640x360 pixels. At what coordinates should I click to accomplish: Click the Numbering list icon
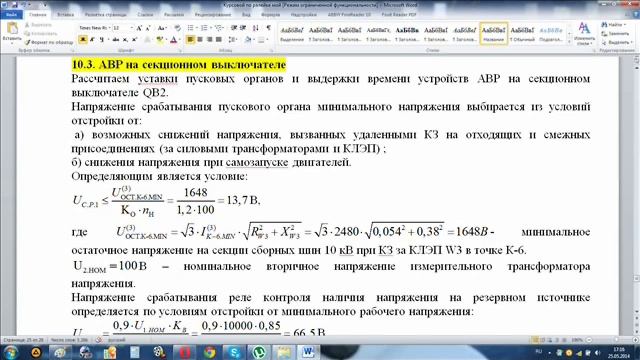click(x=205, y=28)
